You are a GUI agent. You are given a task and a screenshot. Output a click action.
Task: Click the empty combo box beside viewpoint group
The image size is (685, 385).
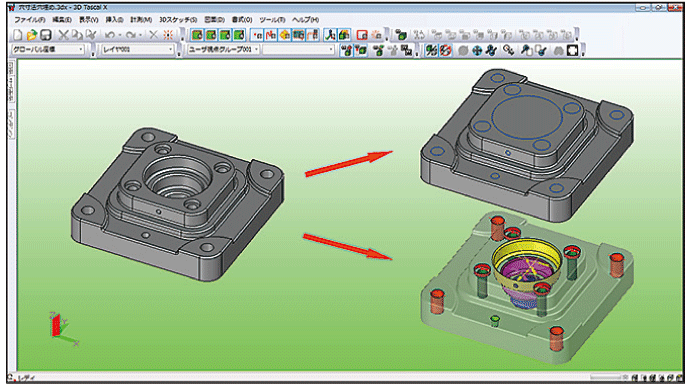click(298, 50)
